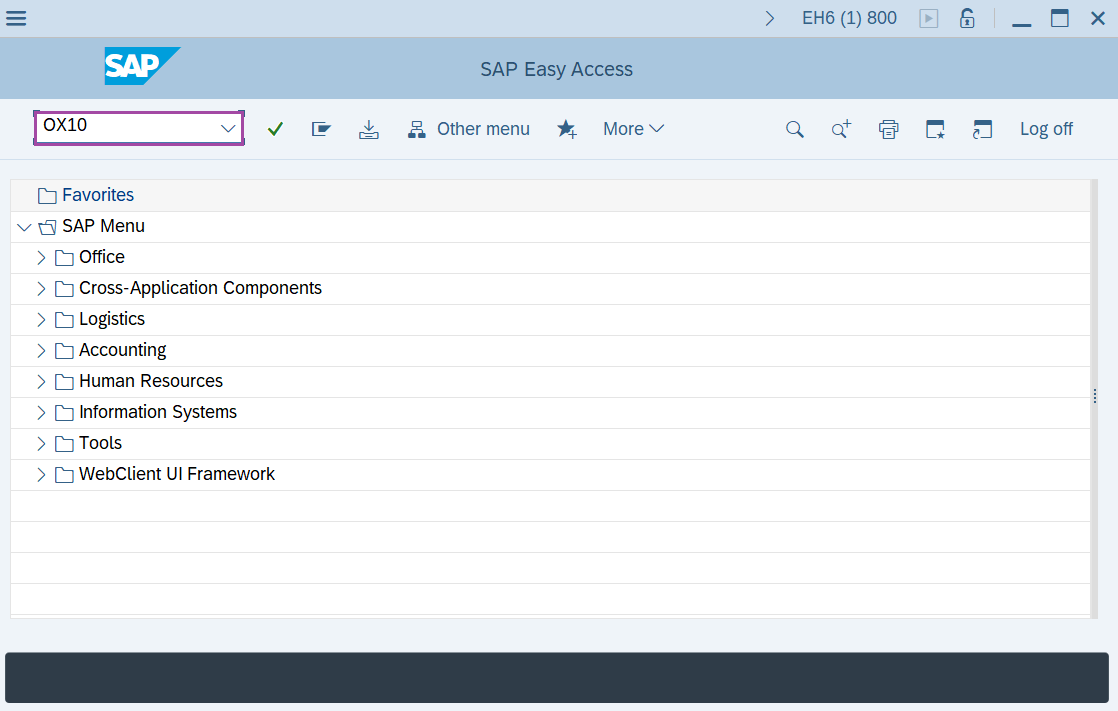This screenshot has width=1118, height=711.
Task: Start the search with the magnifier icon
Action: (x=794, y=129)
